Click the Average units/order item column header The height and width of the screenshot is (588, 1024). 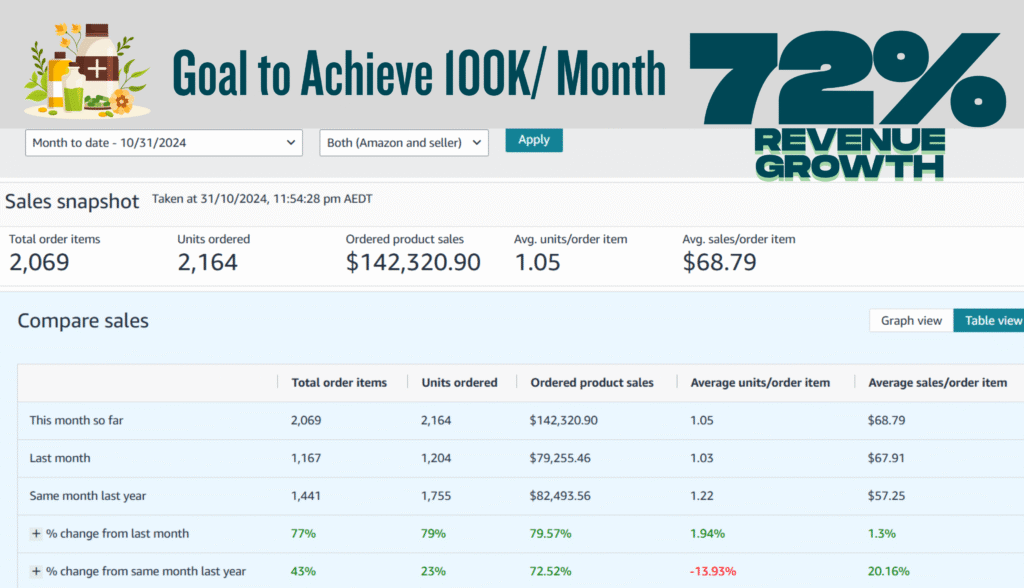click(x=759, y=383)
